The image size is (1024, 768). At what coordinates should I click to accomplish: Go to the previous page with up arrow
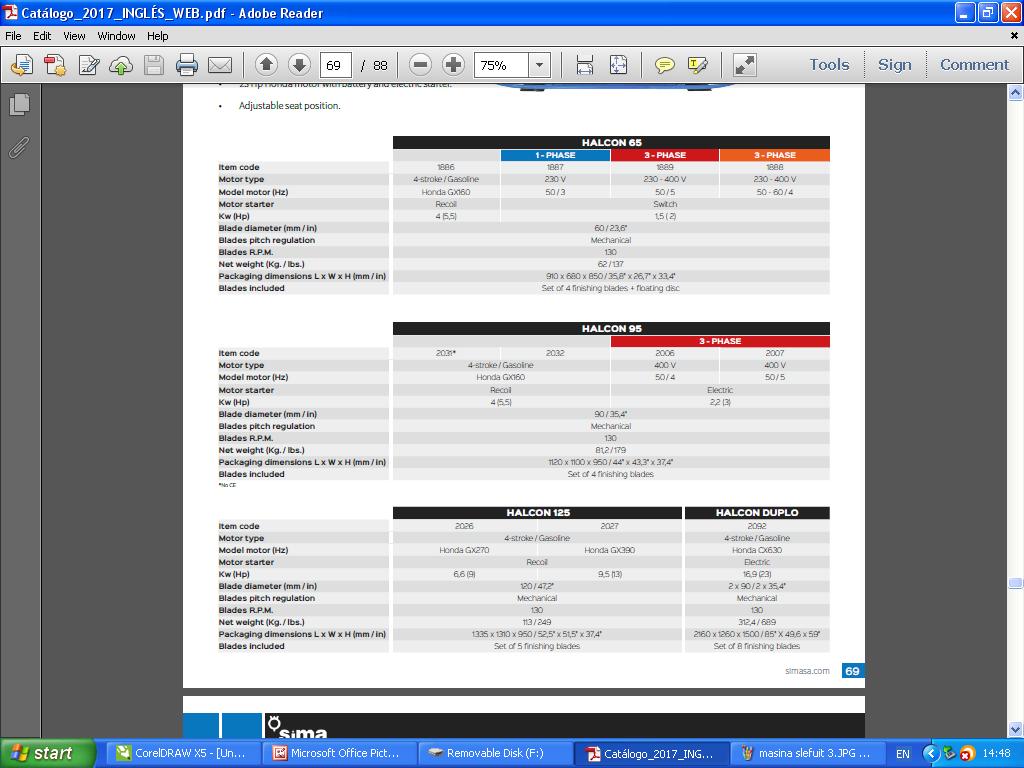click(x=266, y=65)
